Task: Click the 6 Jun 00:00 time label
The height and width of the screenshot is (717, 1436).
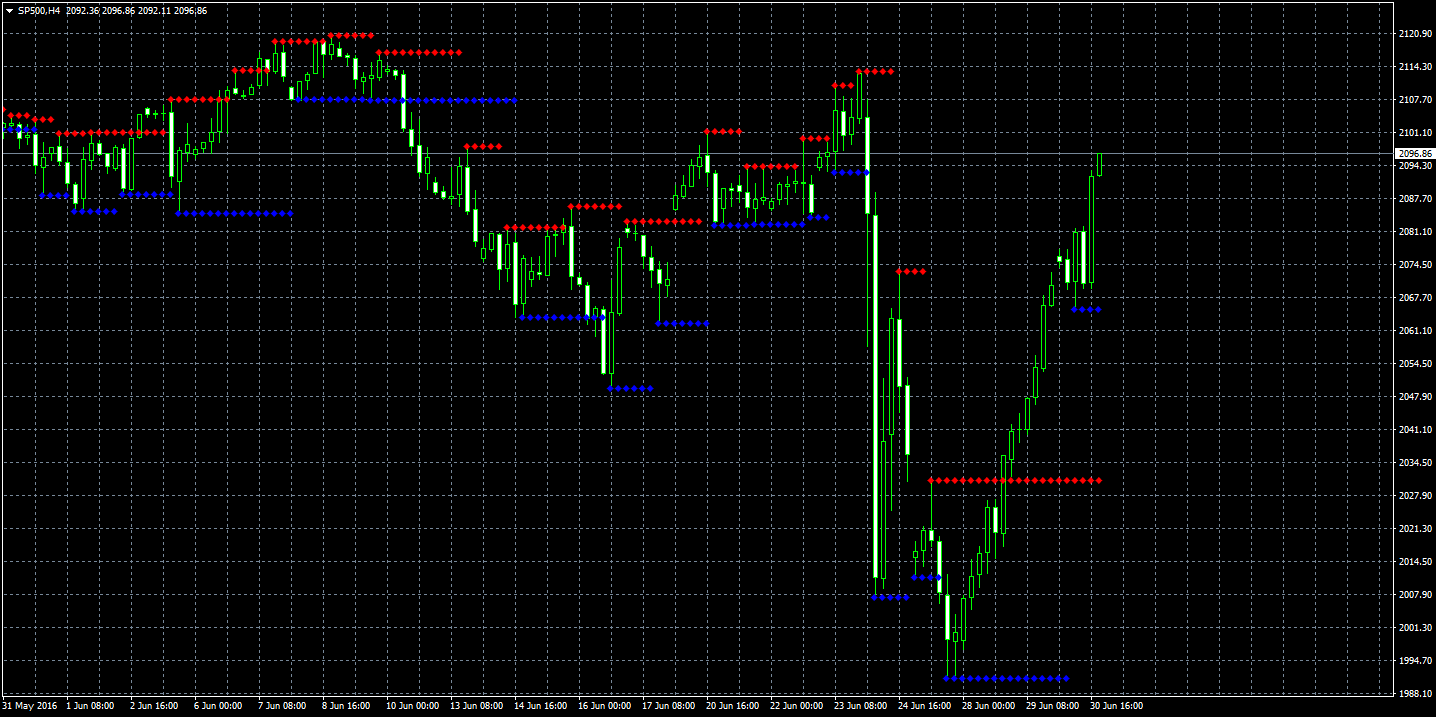Action: pyautogui.click(x=218, y=706)
